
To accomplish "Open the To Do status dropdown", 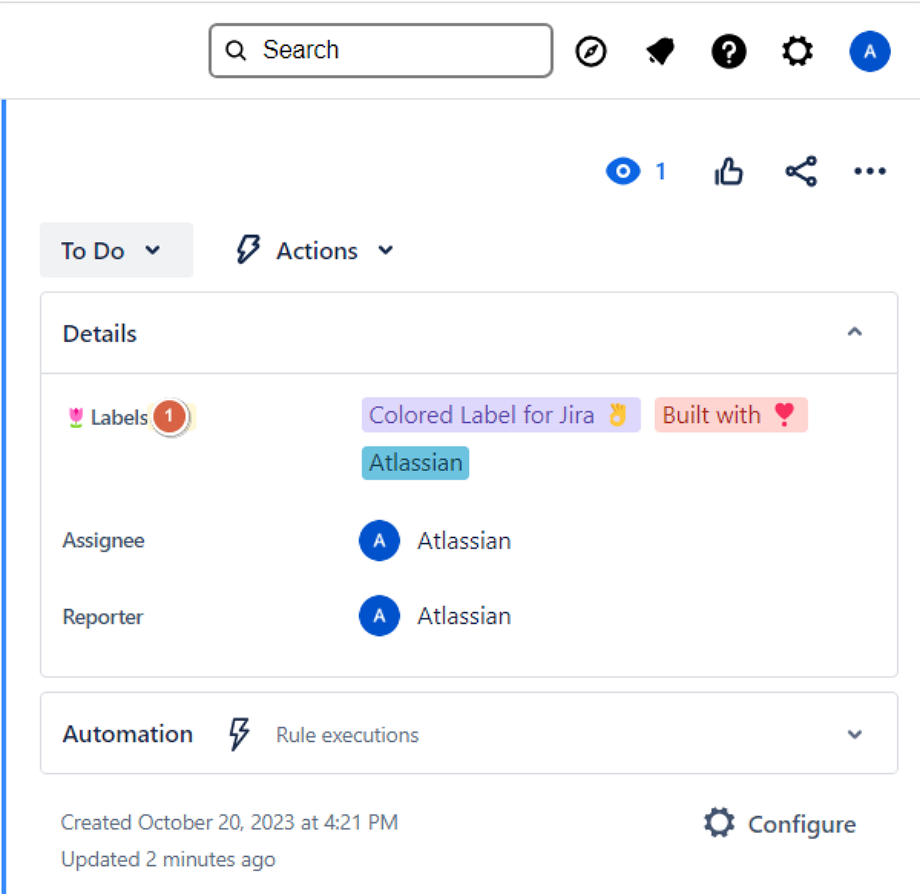I will [x=116, y=250].
